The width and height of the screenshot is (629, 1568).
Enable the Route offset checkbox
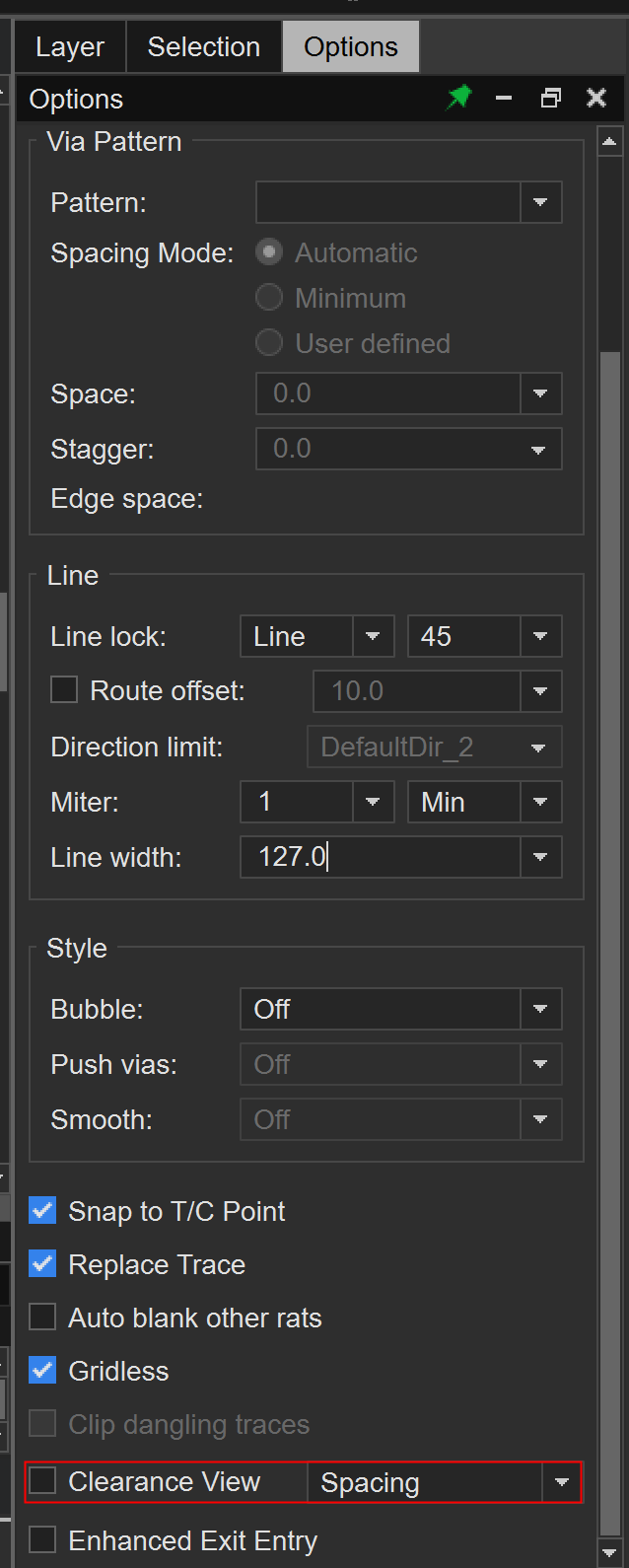(64, 690)
